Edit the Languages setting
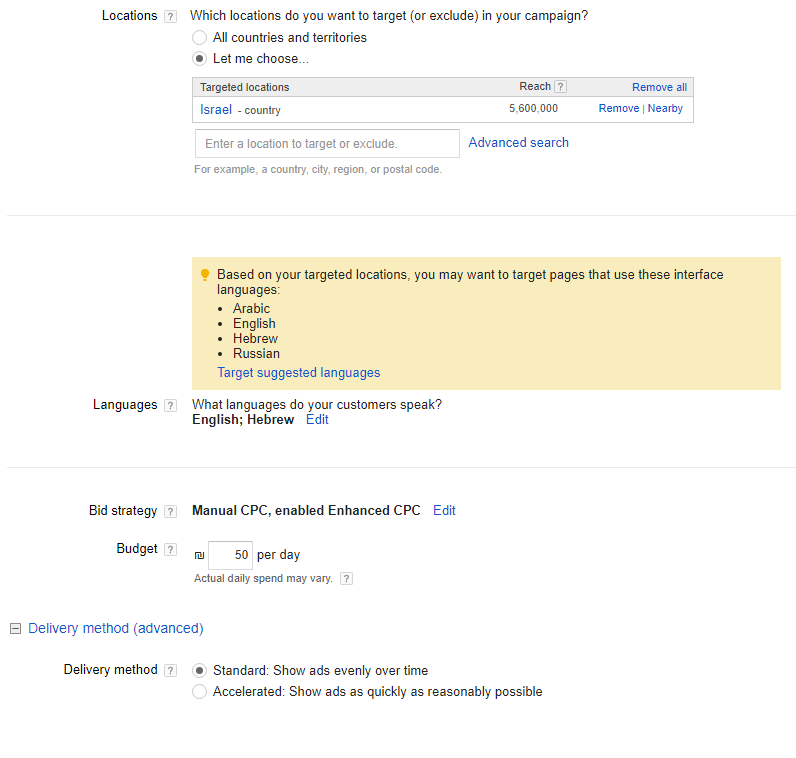796x758 pixels. point(317,420)
